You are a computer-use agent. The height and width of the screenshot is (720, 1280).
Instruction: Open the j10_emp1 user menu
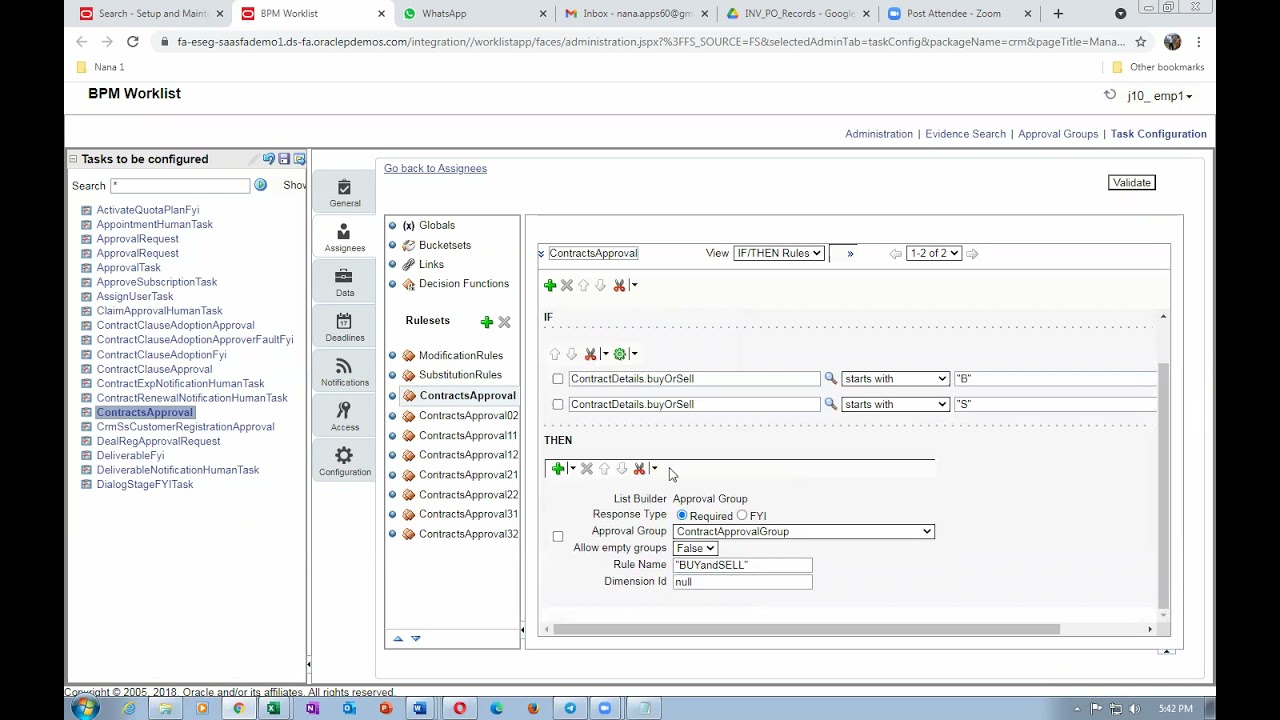(1160, 96)
